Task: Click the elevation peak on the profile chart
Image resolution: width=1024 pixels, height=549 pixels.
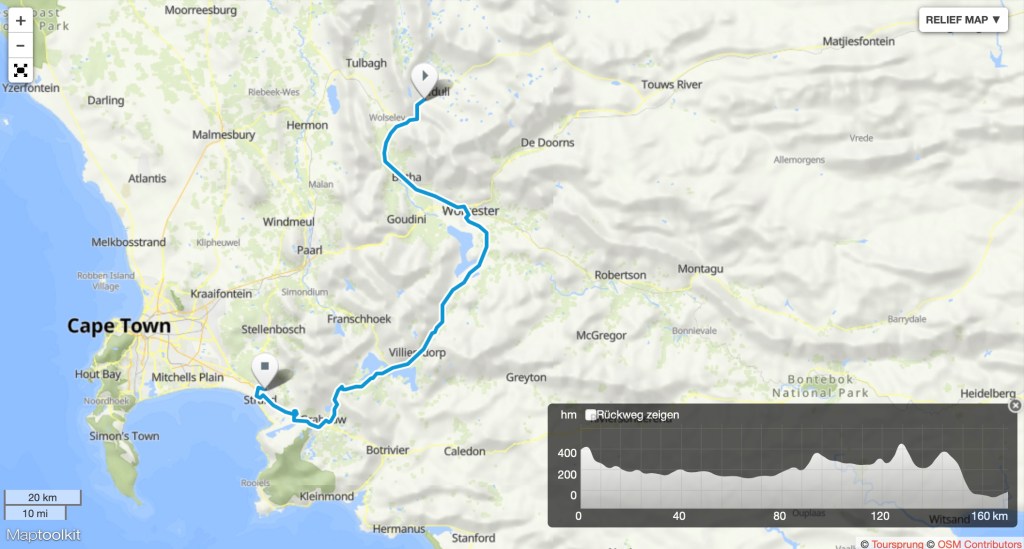Action: coord(902,447)
